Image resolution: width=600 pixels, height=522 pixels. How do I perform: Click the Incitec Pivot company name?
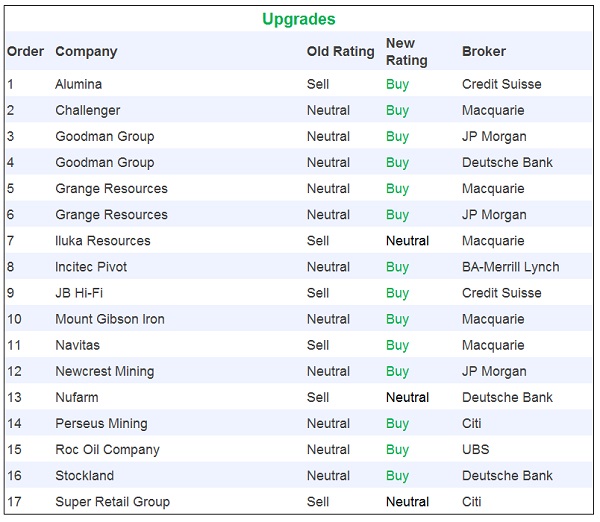(91, 267)
